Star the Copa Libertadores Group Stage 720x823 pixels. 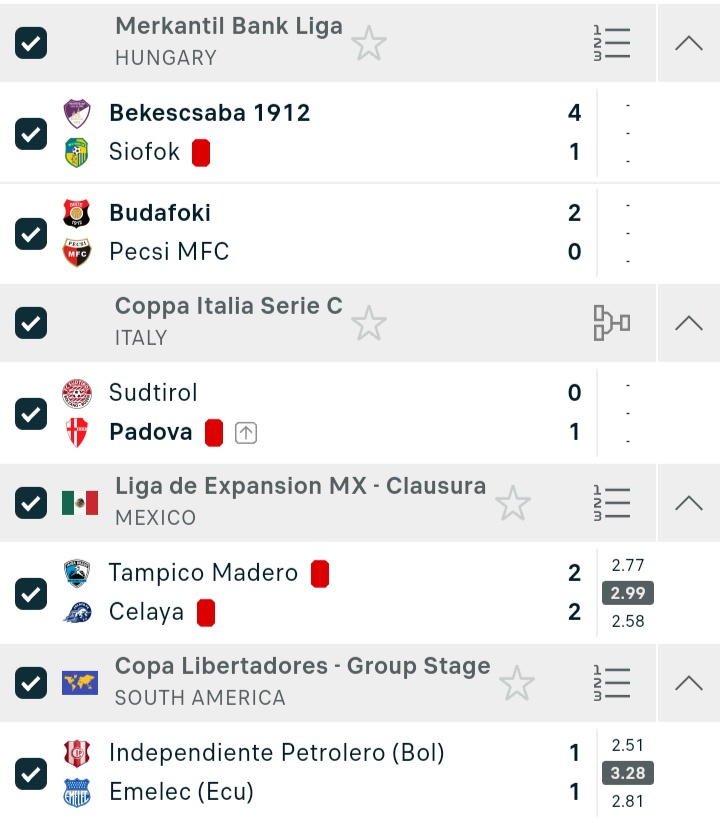tap(516, 683)
